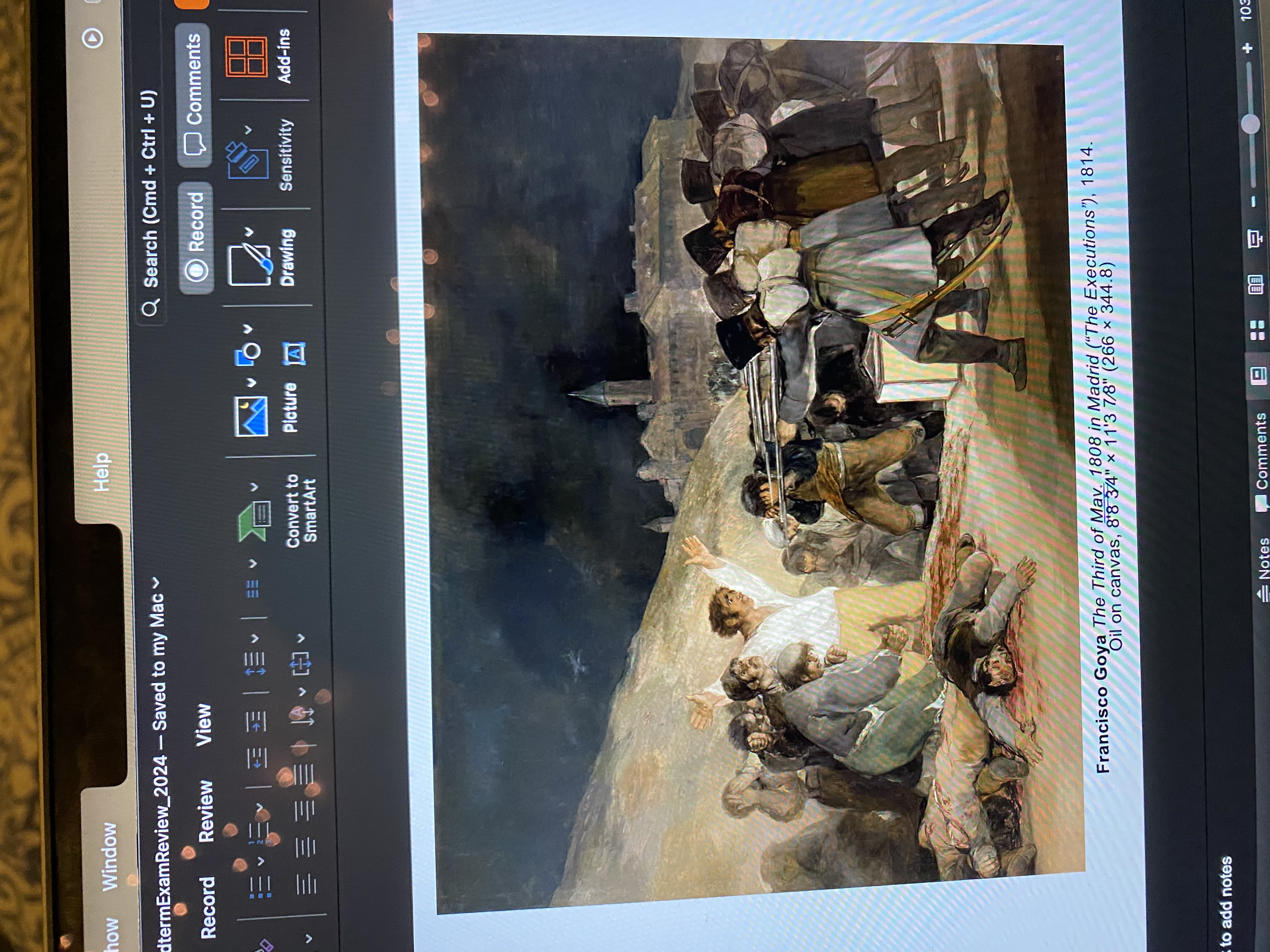This screenshot has width=1270, height=952.
Task: Open the Window menu in the menu bar
Action: (109, 857)
